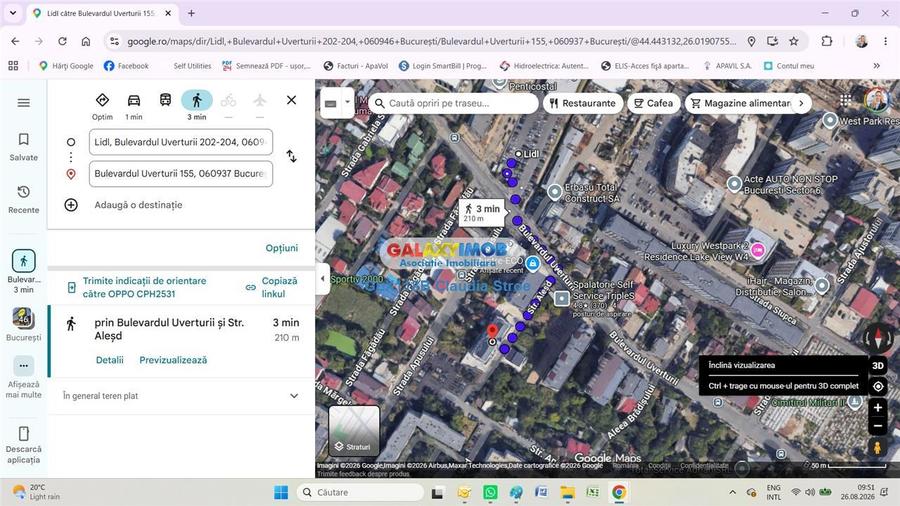Click Previzualizează route preview
The height and width of the screenshot is (506, 900).
(173, 360)
